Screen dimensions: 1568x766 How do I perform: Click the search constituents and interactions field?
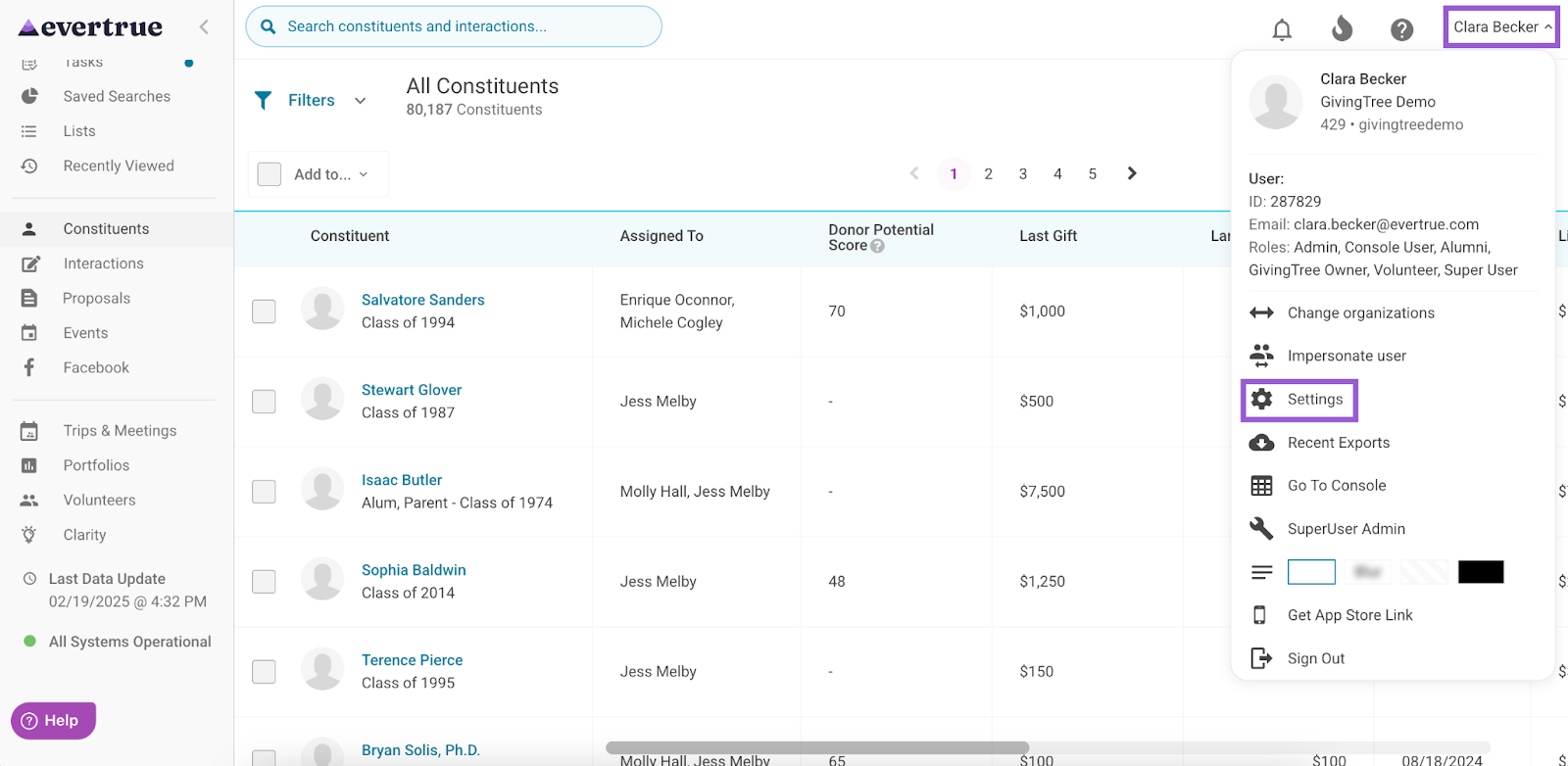461,26
